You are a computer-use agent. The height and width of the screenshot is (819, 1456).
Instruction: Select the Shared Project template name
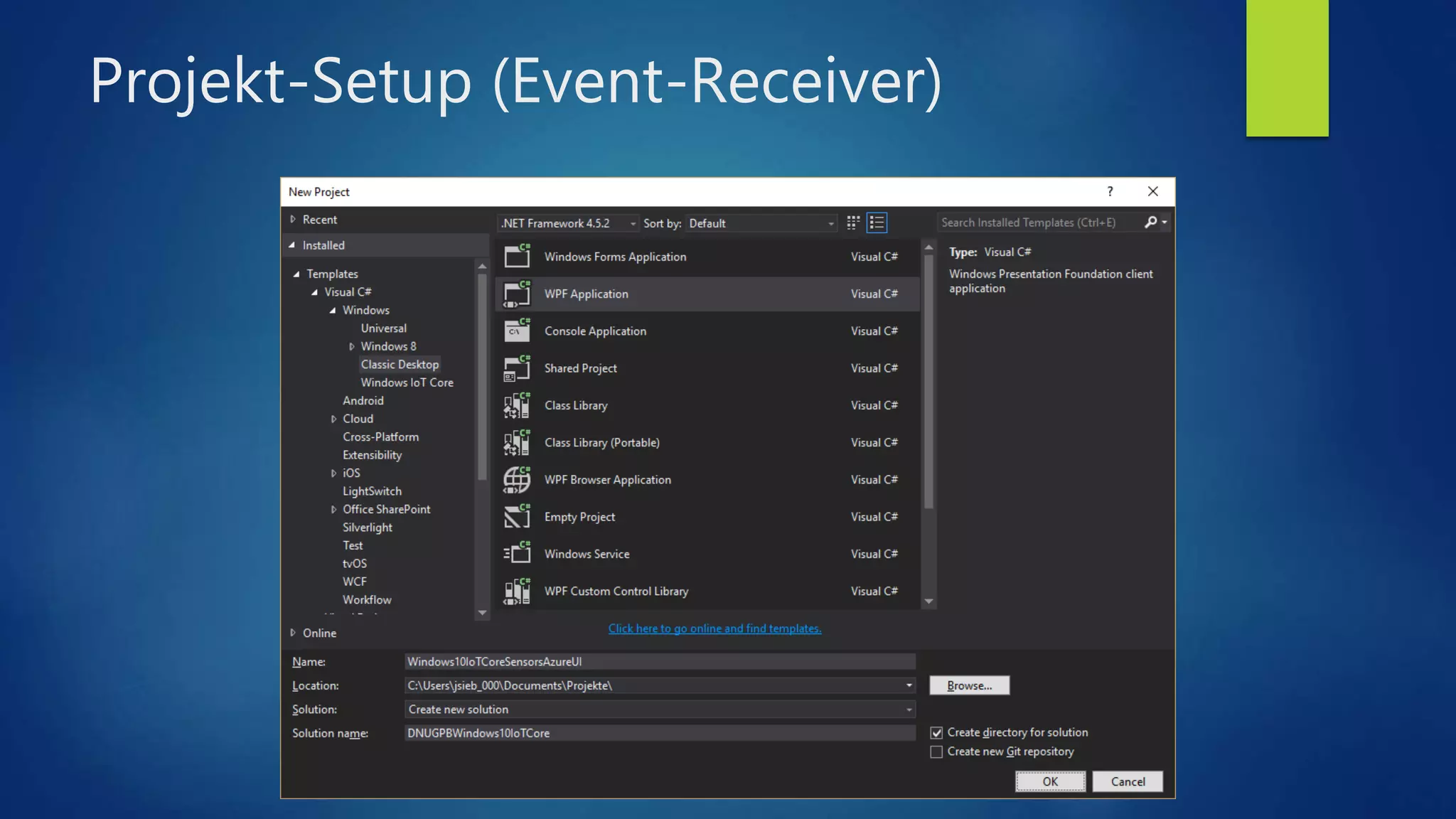pos(580,368)
